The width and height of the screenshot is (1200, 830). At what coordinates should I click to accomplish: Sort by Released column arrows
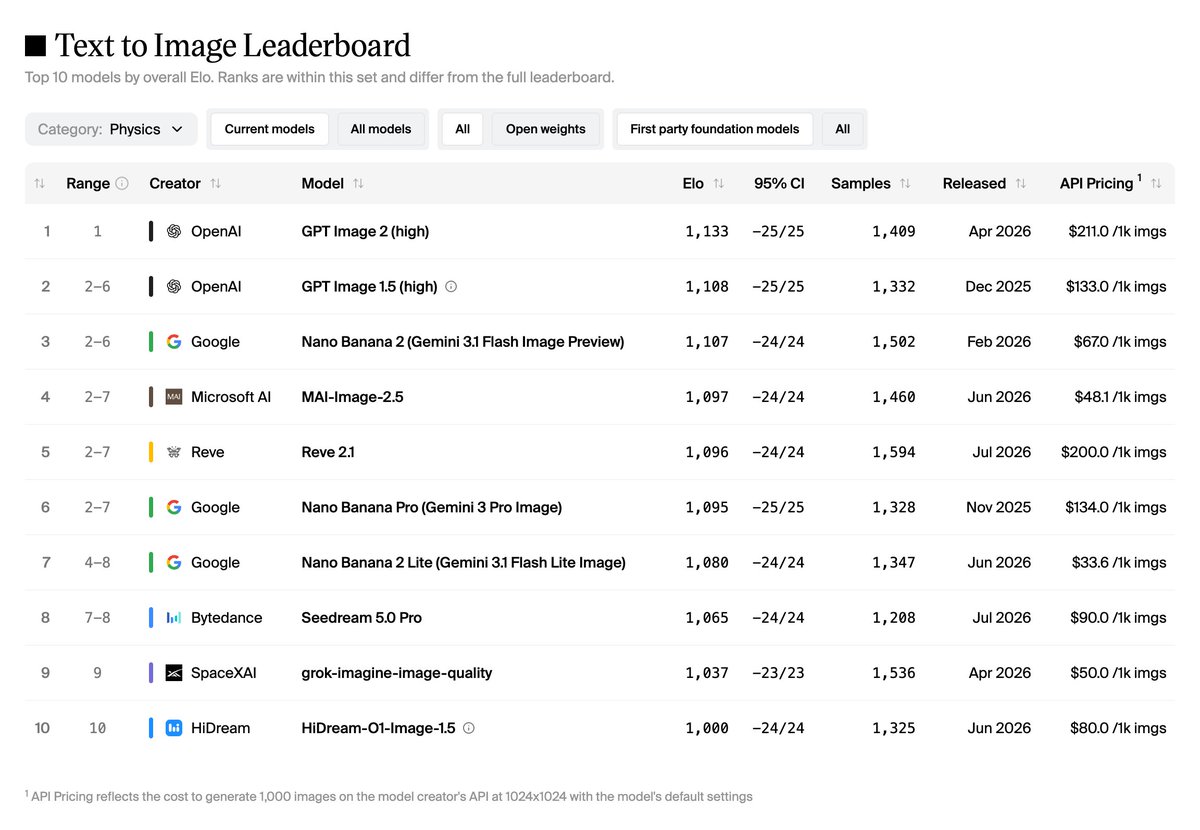pos(1020,184)
